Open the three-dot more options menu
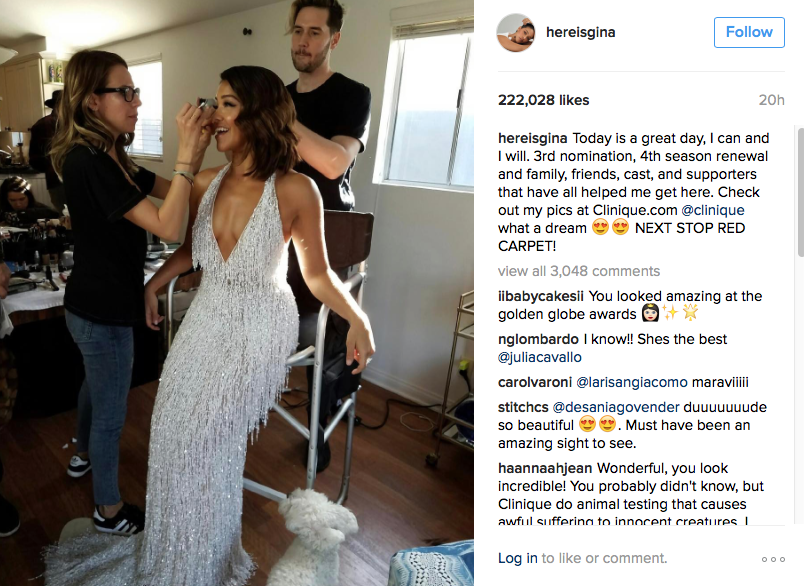804x586 pixels. [773, 559]
